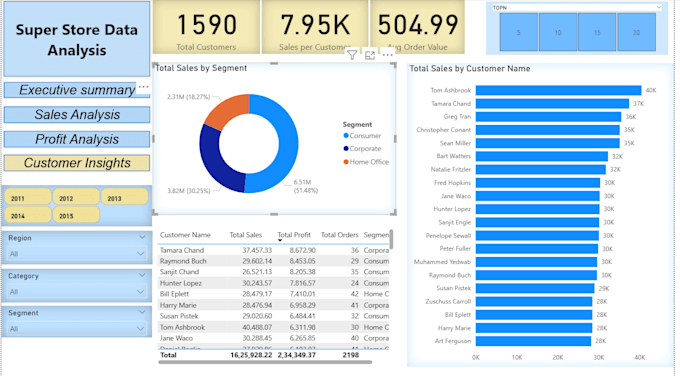Viewport: 680px width, 376px height.
Task: Click the 40,488.07 sales value cell
Action: [x=257, y=327]
